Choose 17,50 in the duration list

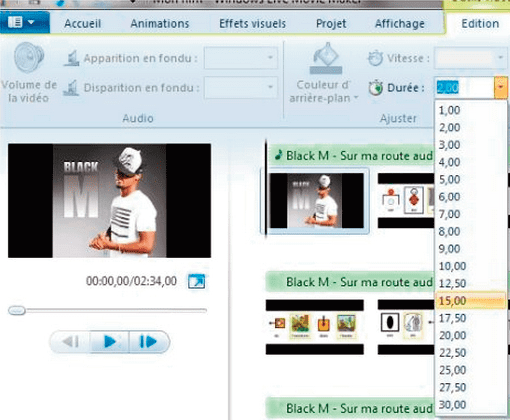coord(471,318)
